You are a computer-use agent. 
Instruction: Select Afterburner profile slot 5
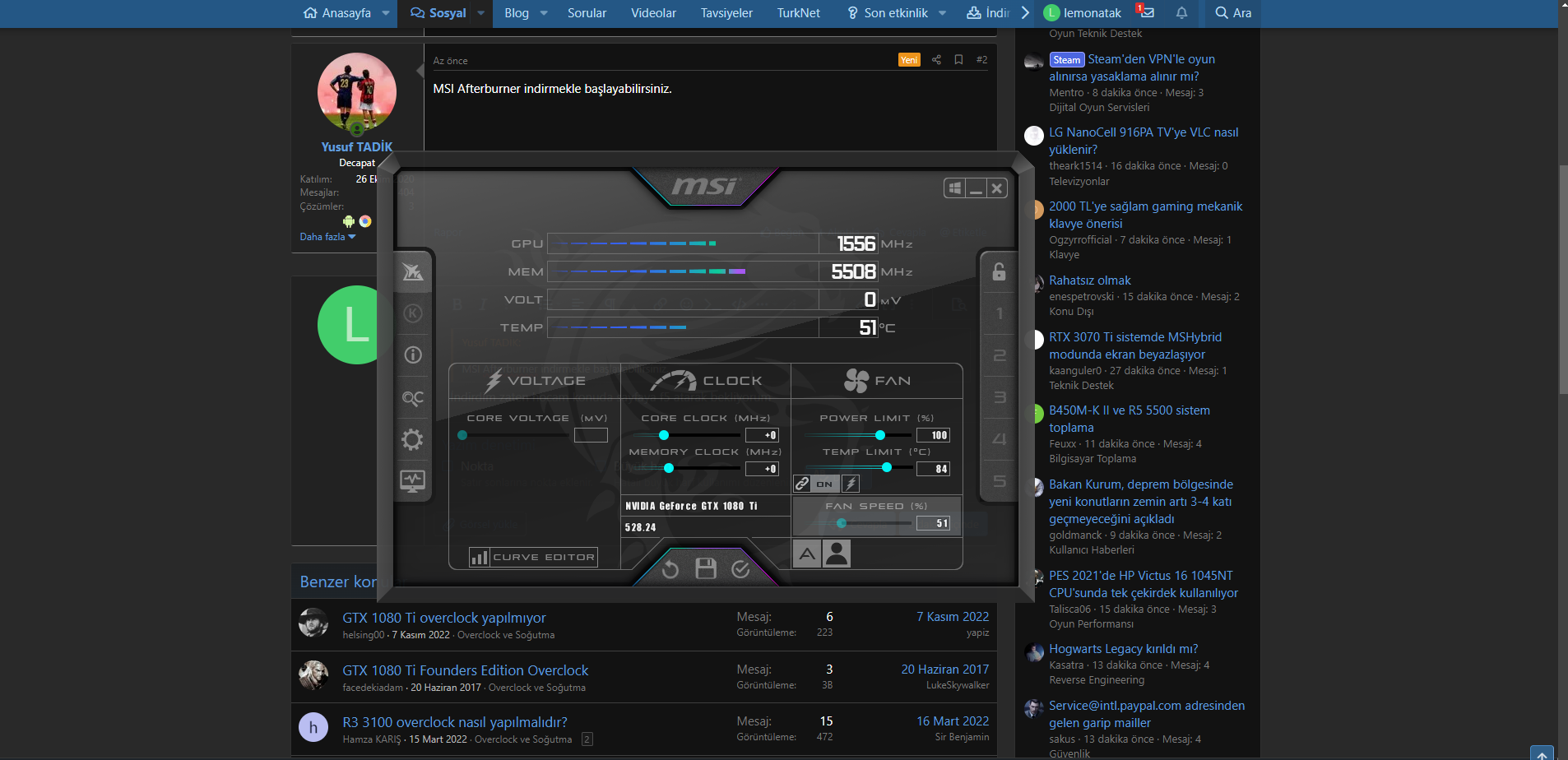coord(1000,481)
